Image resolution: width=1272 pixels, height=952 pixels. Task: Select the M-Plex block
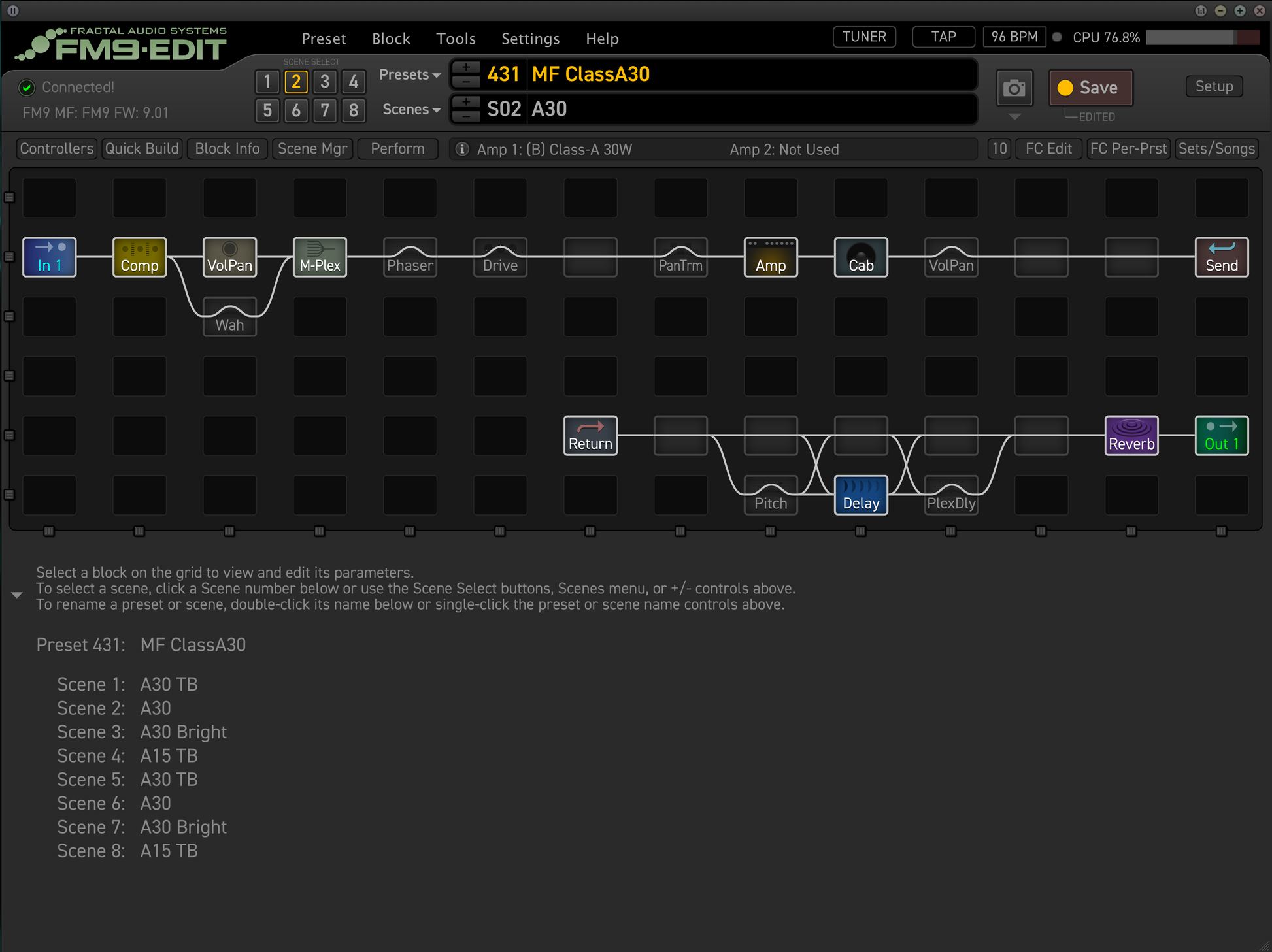320,257
